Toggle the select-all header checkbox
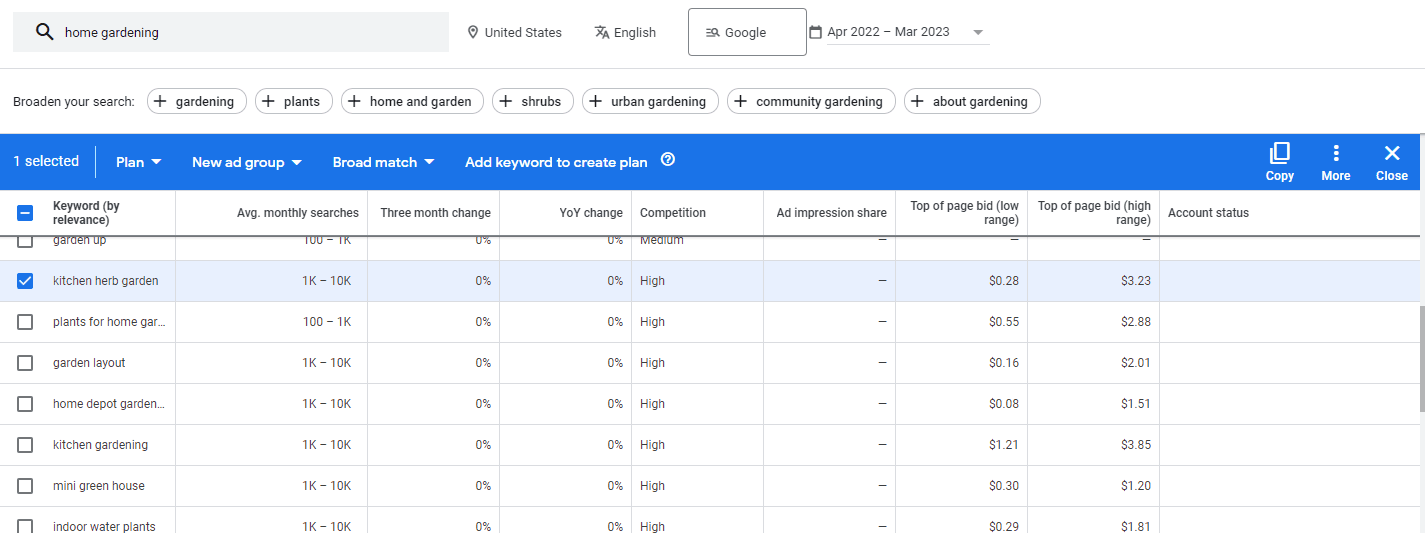This screenshot has width=1425, height=533. [25, 213]
